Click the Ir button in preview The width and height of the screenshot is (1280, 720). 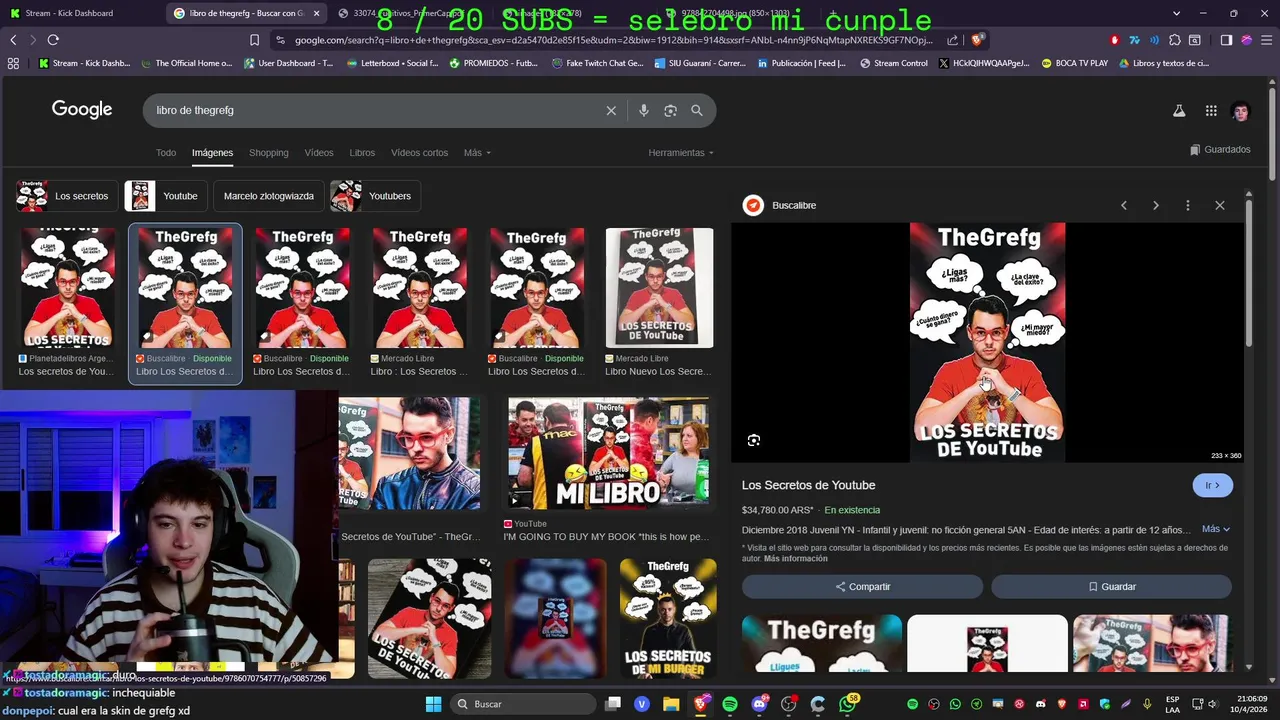tap(1213, 485)
